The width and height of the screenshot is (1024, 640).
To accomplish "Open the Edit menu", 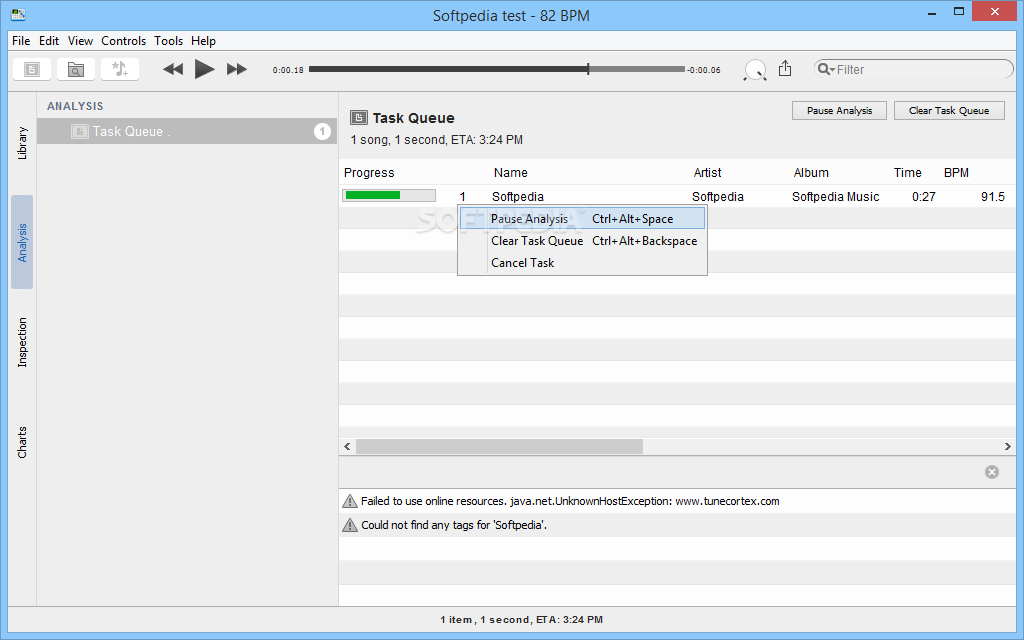I will click(x=49, y=40).
